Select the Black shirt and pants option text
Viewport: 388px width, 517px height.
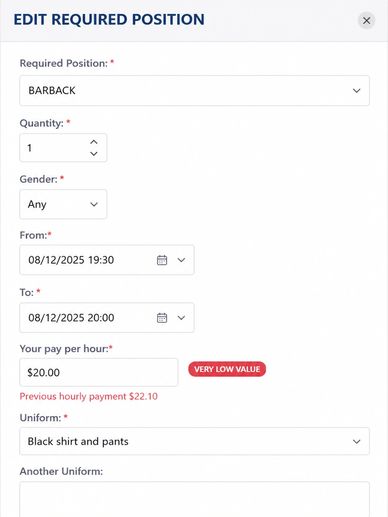[x=78, y=442]
